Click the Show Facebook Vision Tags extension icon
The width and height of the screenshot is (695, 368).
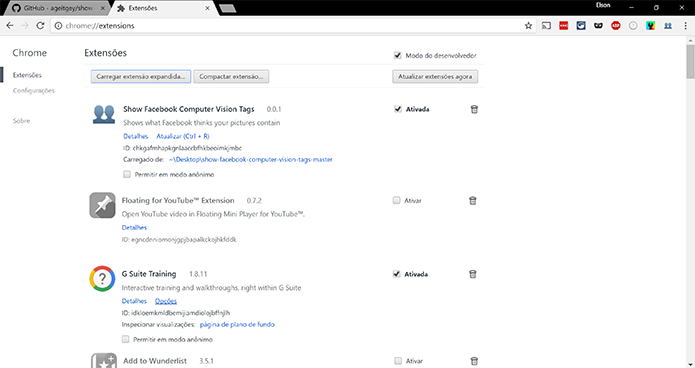pyautogui.click(x=104, y=114)
